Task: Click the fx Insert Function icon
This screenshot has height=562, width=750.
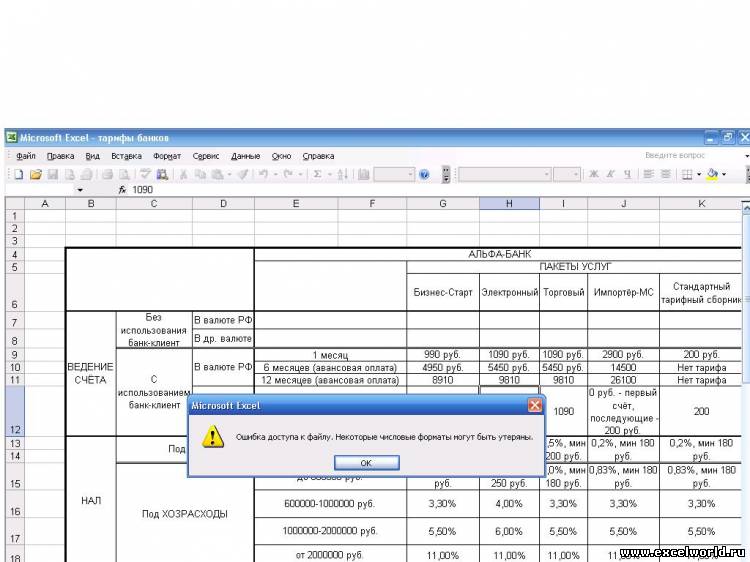Action: [x=122, y=190]
